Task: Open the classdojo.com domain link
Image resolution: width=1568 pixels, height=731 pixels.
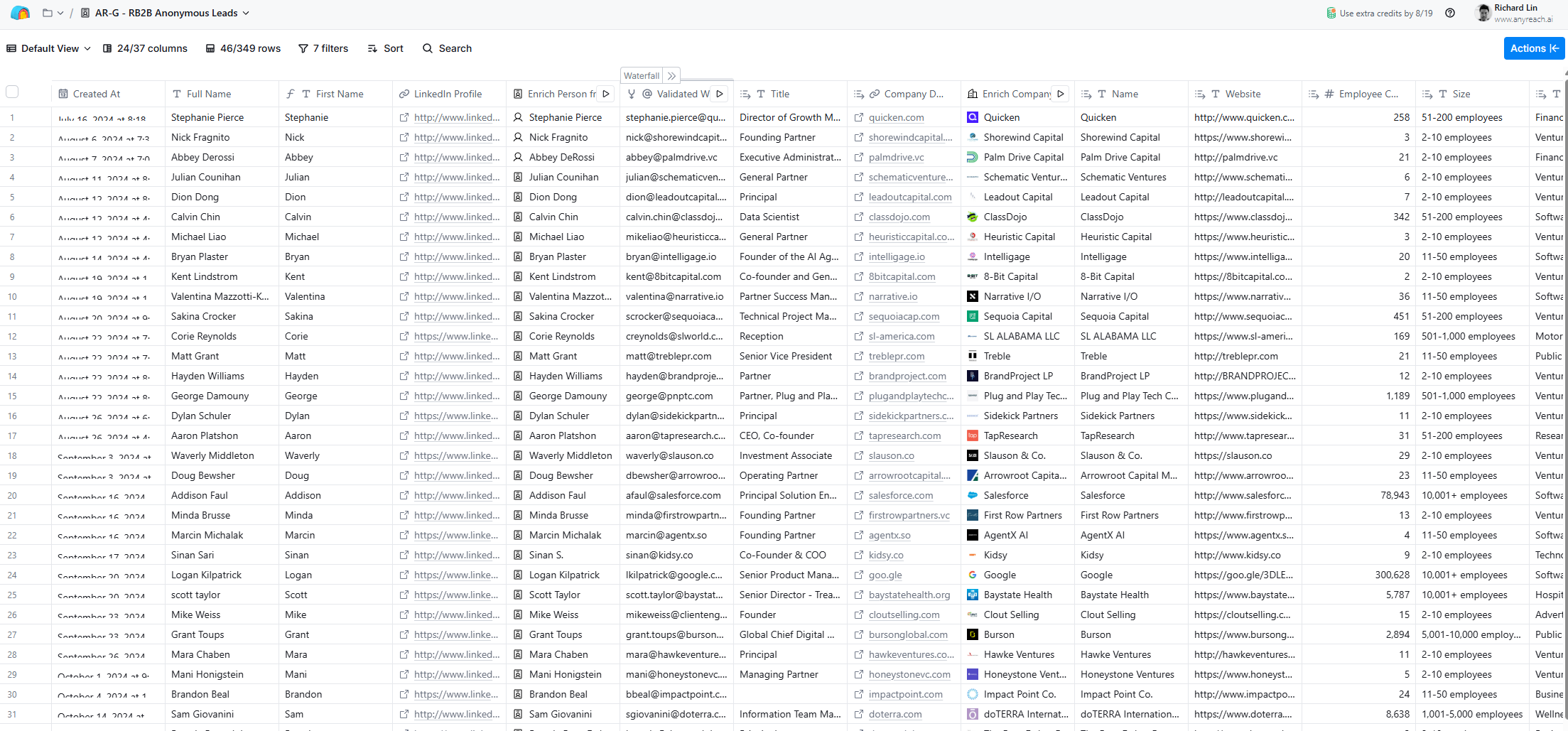Action: (899, 217)
